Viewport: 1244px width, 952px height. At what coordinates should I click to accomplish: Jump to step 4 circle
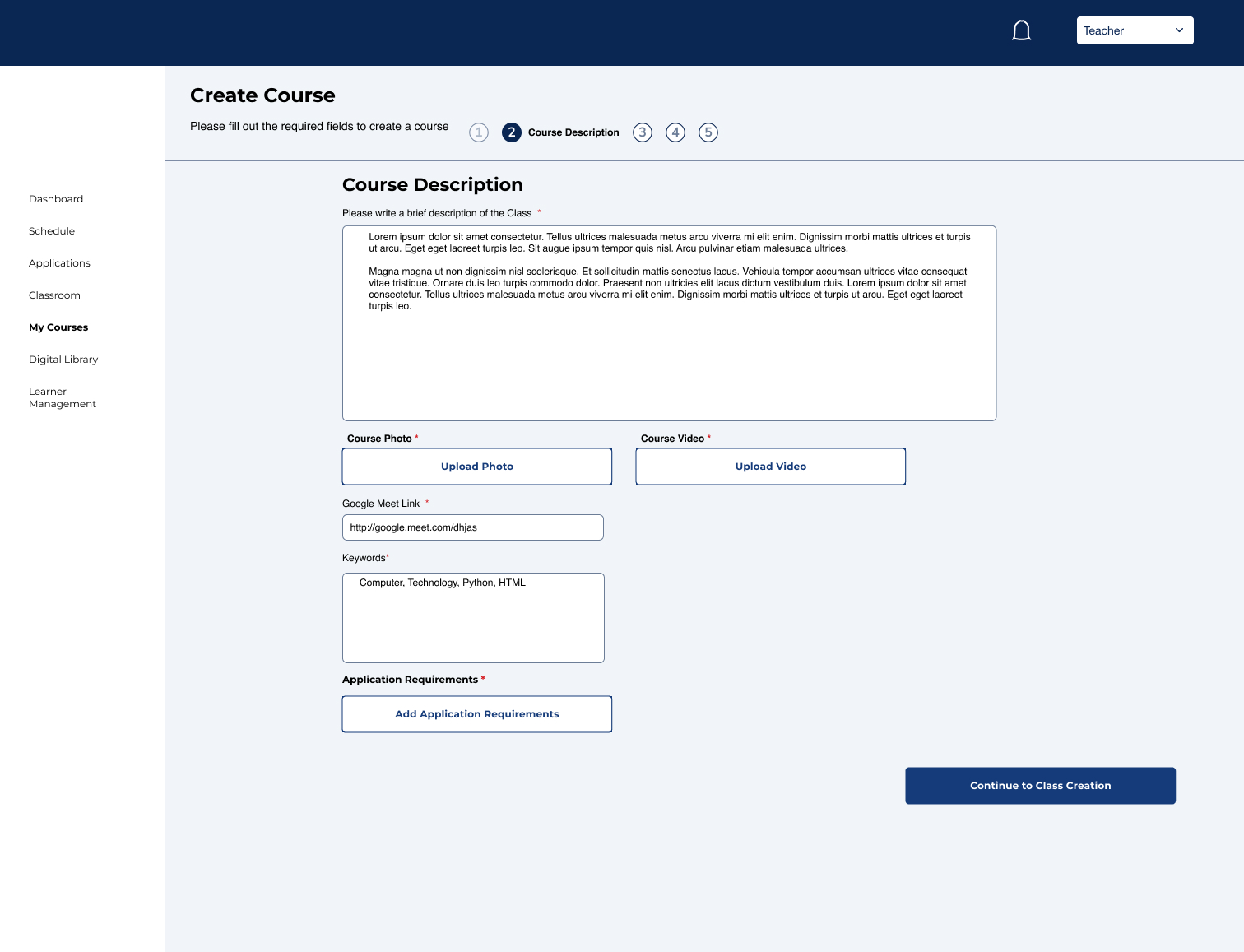coord(675,132)
